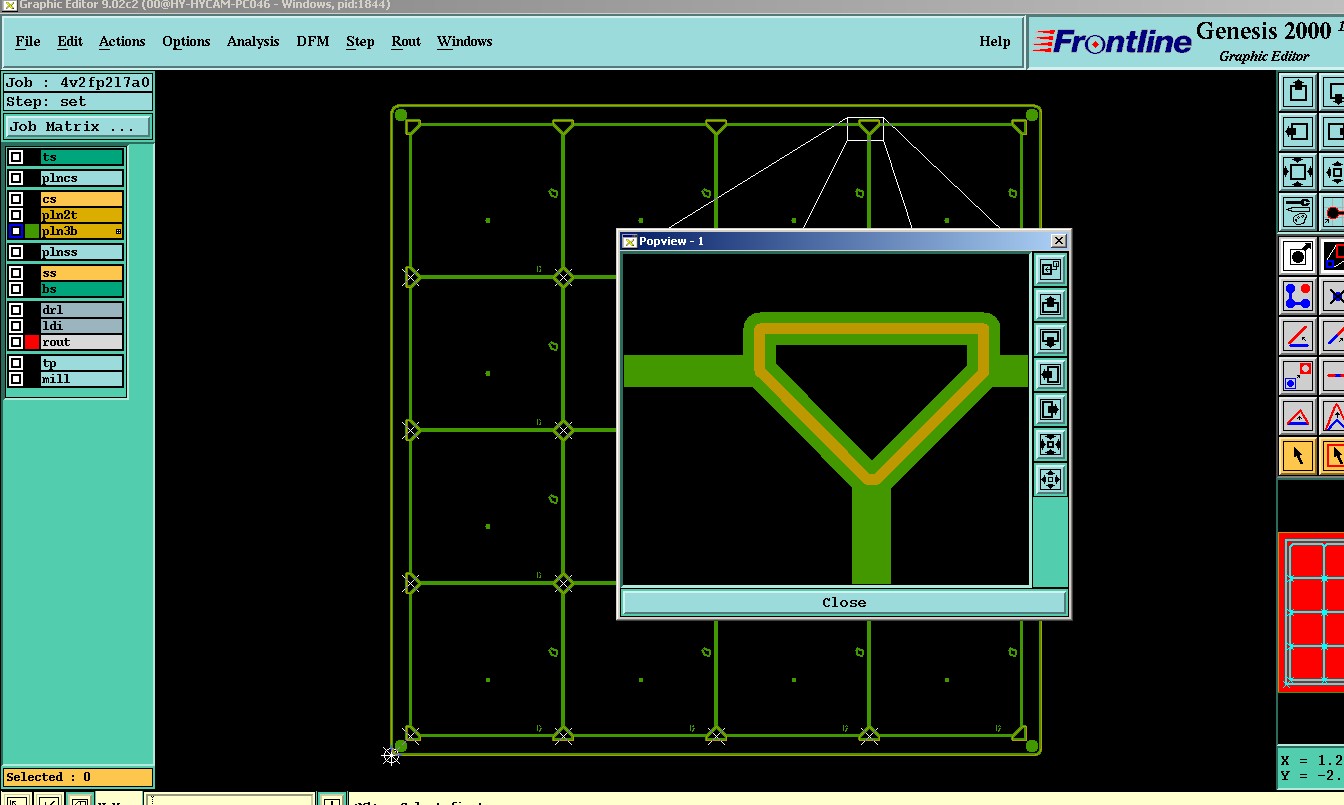This screenshot has width=1344, height=805.
Task: Open the File menu
Action: point(28,41)
